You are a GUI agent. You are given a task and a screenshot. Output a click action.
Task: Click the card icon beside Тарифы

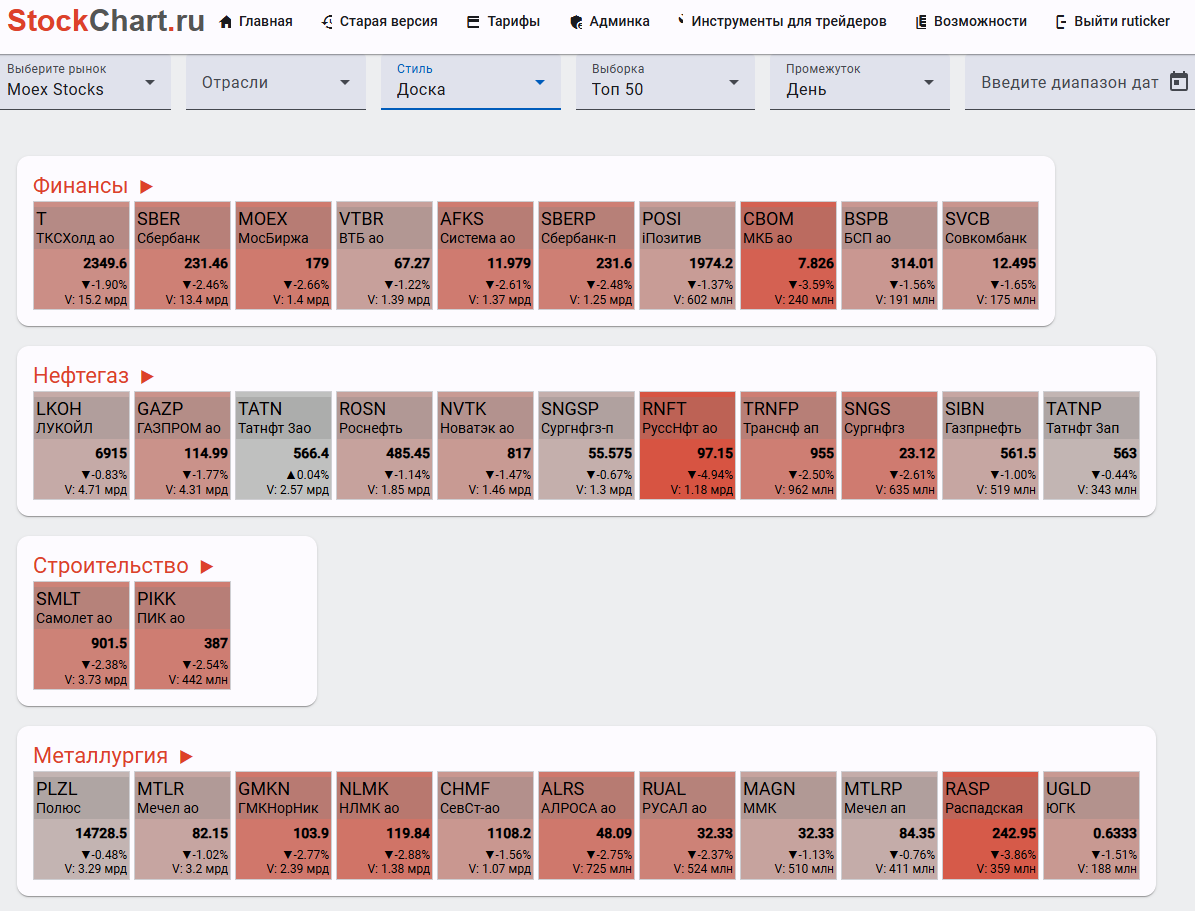click(473, 22)
